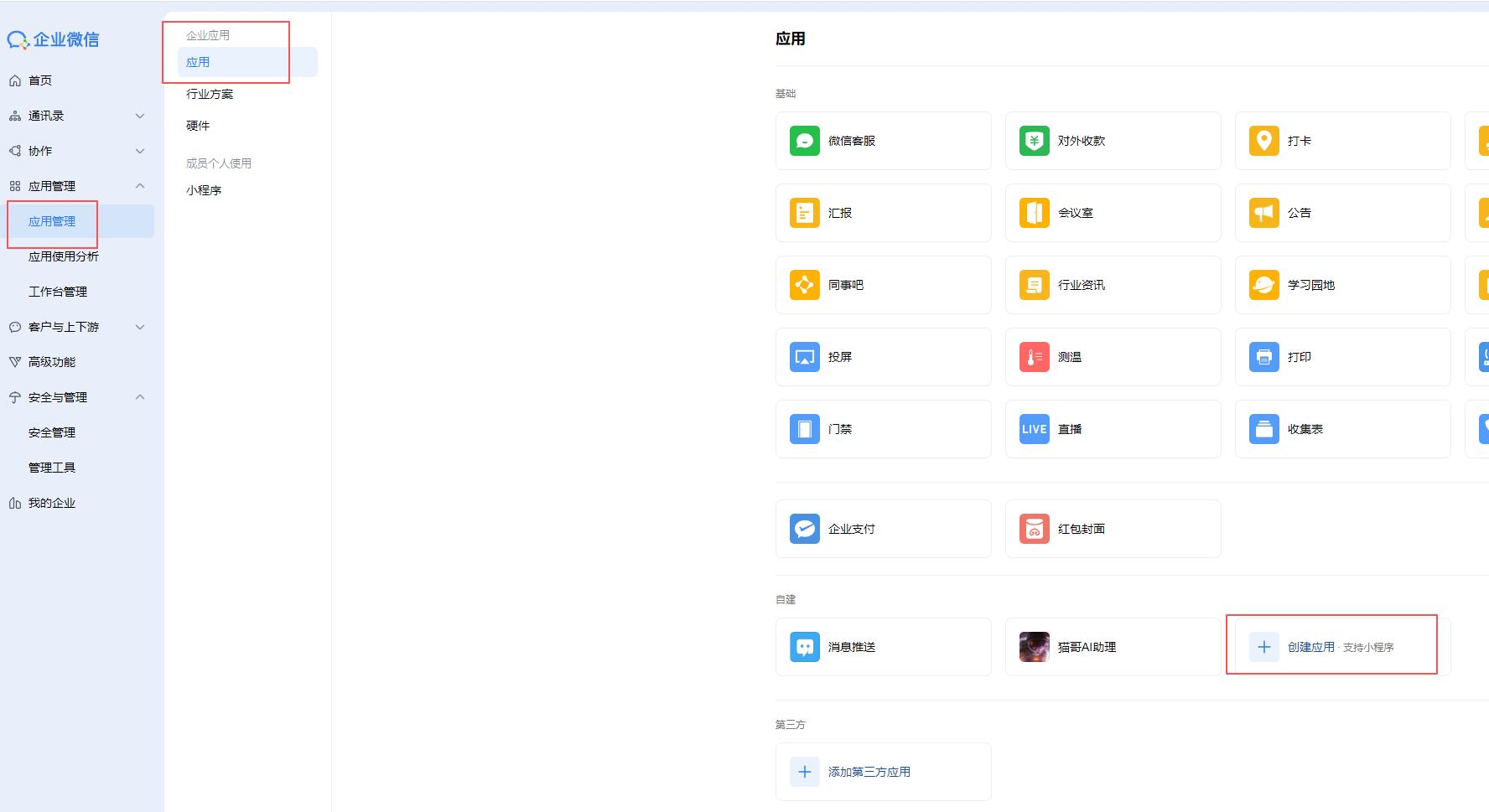Image resolution: width=1489 pixels, height=812 pixels.
Task: Open the 打卡 check-in icon
Action: pyautogui.click(x=1263, y=141)
